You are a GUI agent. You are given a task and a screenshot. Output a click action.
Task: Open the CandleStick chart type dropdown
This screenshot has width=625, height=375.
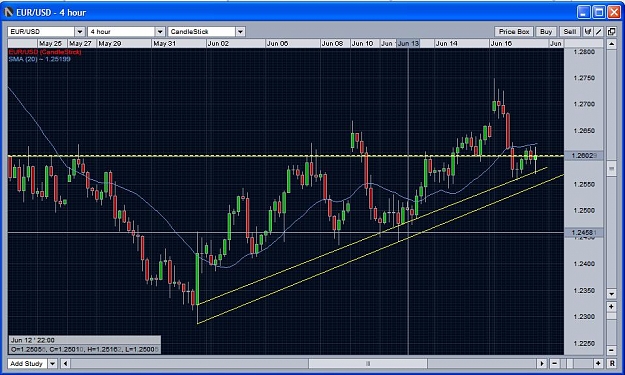(240, 31)
